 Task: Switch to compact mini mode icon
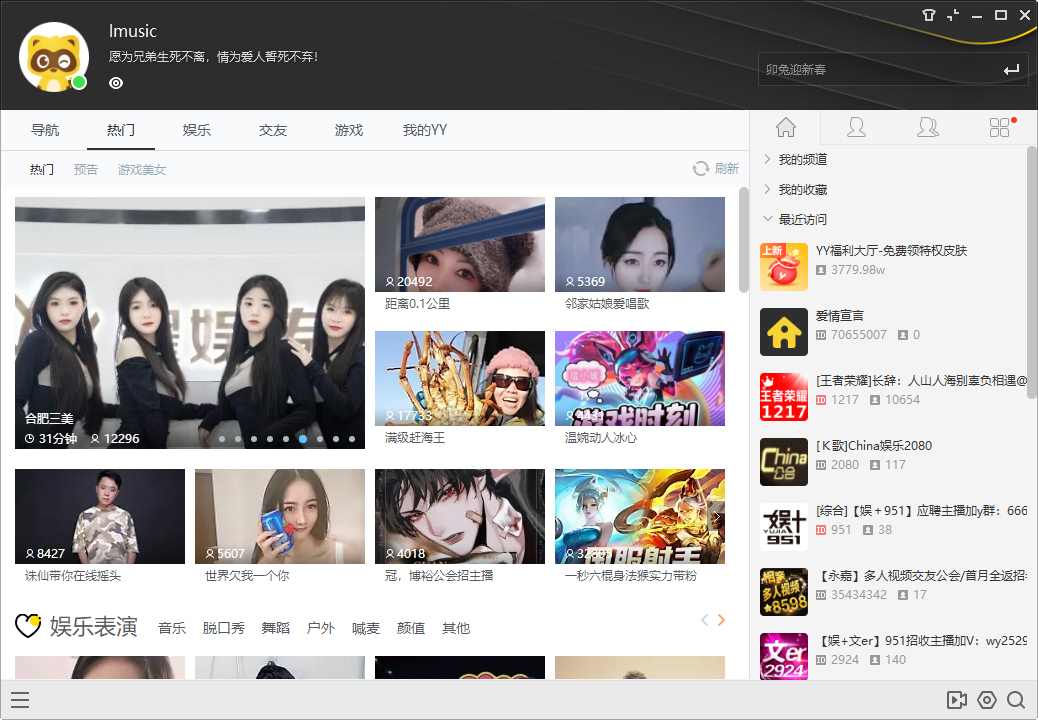953,15
